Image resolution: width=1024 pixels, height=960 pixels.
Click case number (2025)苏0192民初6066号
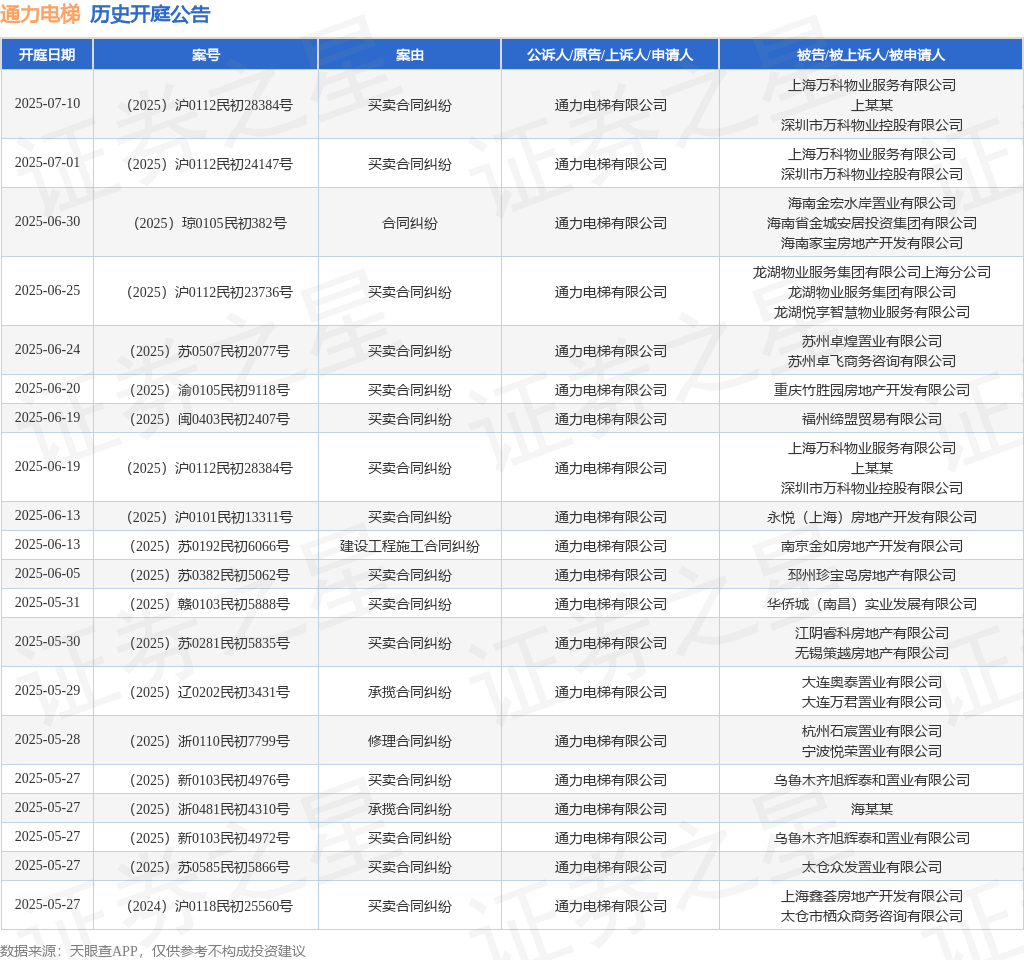click(x=210, y=546)
